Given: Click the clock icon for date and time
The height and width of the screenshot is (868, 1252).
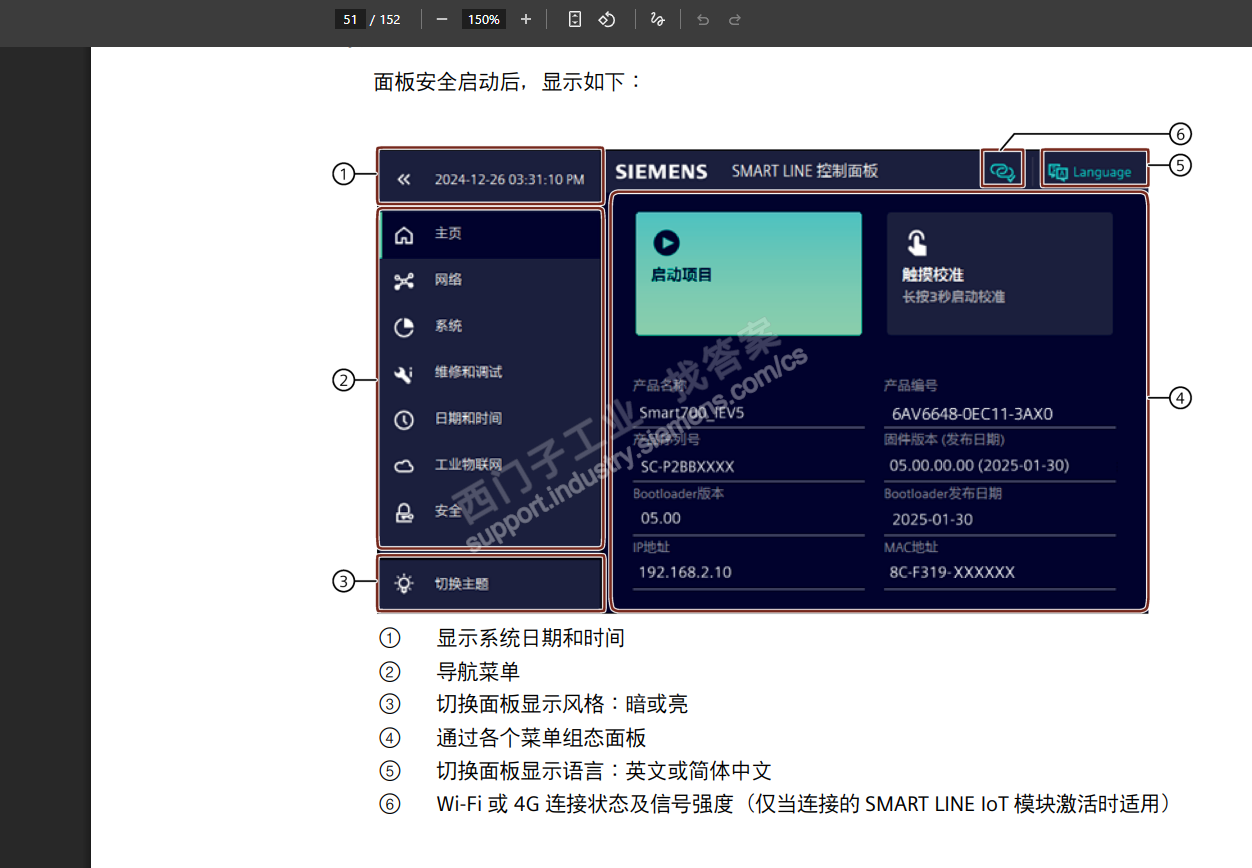Looking at the screenshot, I should pyautogui.click(x=404, y=420).
